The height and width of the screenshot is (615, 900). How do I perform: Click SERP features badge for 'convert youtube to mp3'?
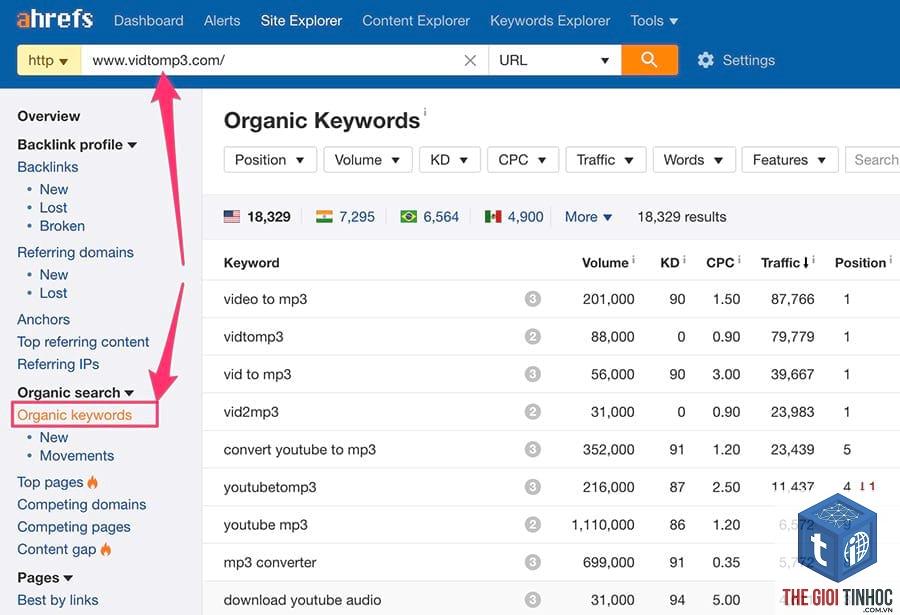click(x=533, y=449)
